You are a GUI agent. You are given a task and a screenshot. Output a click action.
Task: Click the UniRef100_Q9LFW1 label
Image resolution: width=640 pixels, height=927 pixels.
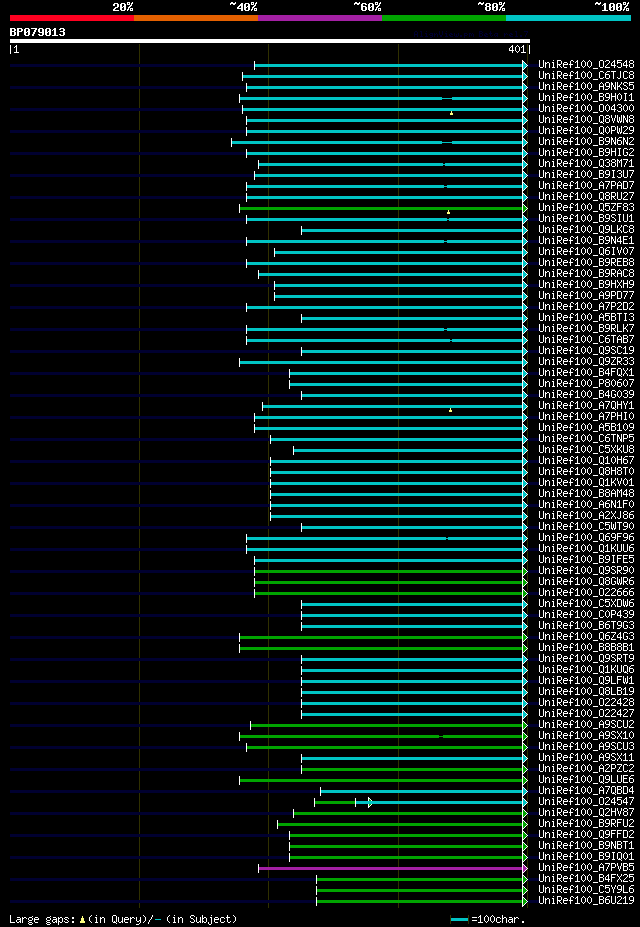point(586,681)
